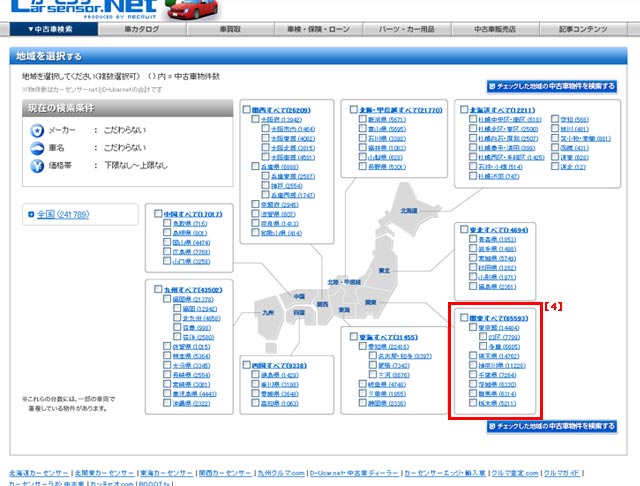Click the メーカー condition icon
The height and width of the screenshot is (486, 640).
[37, 130]
